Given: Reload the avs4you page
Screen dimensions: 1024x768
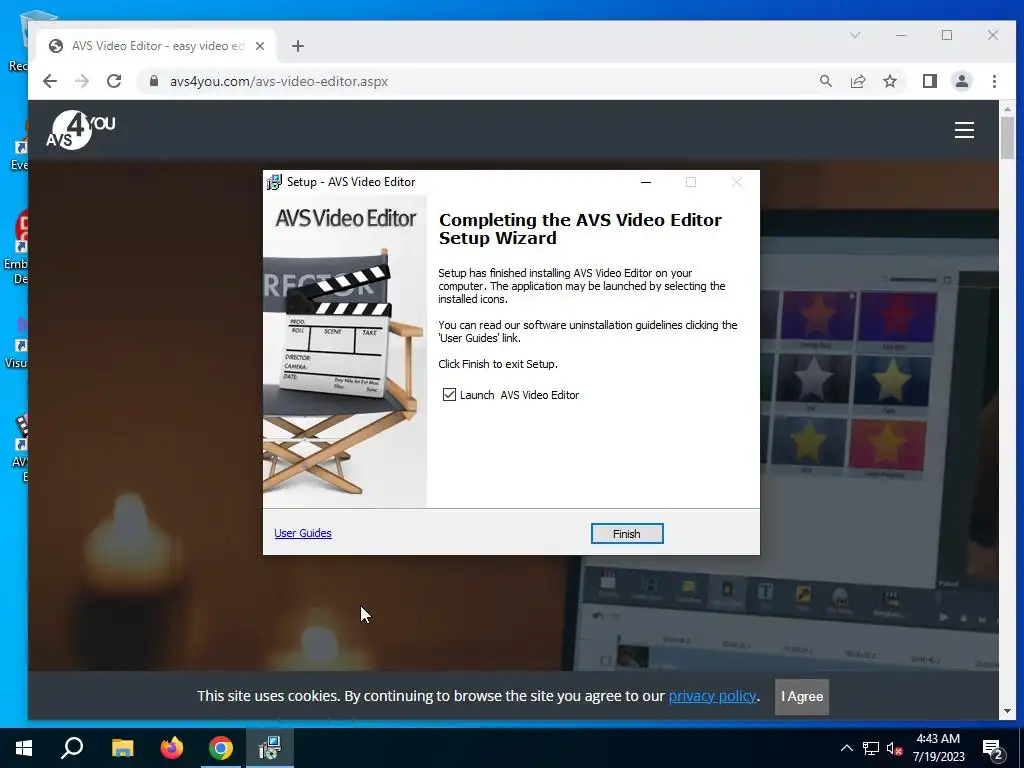Looking at the screenshot, I should tap(114, 81).
